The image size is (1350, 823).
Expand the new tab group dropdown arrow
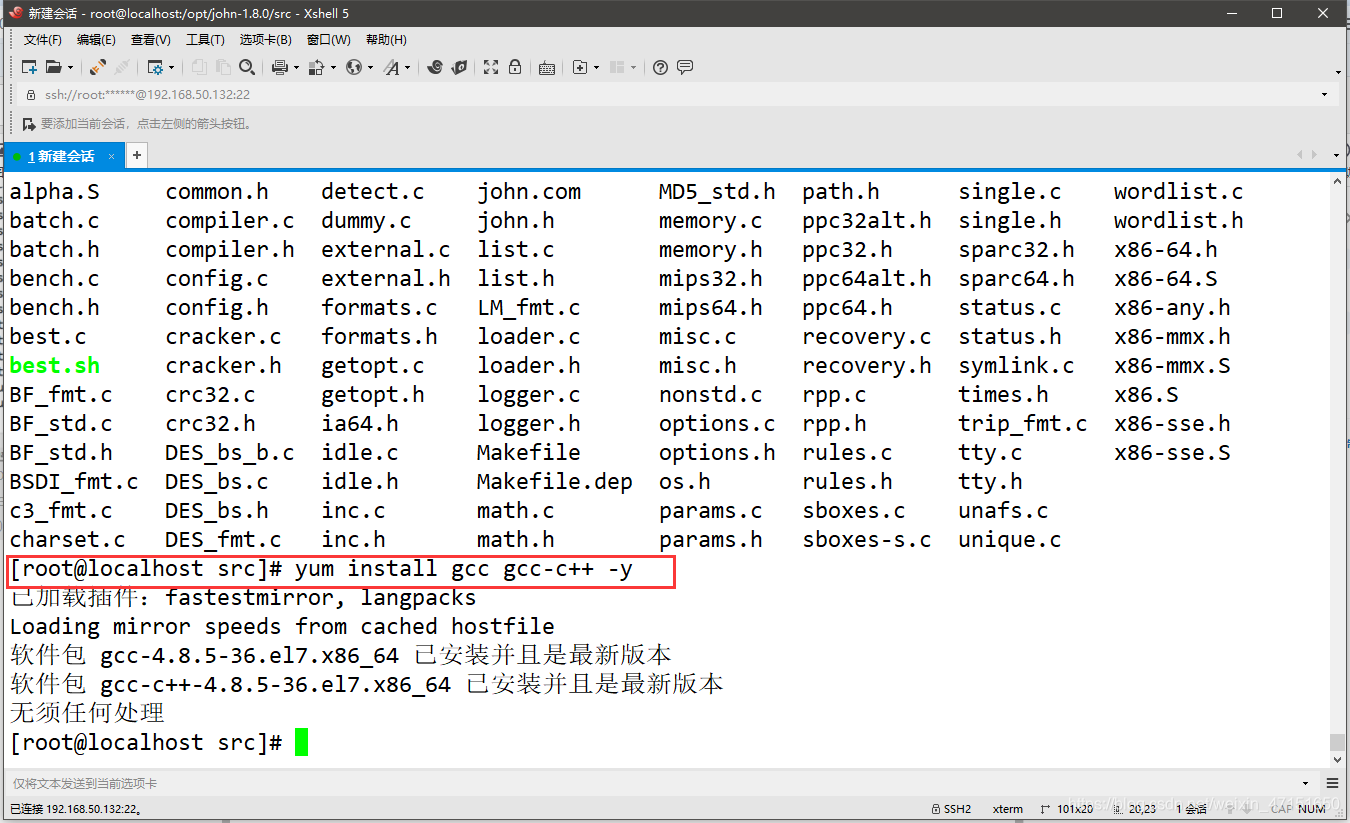coord(597,67)
